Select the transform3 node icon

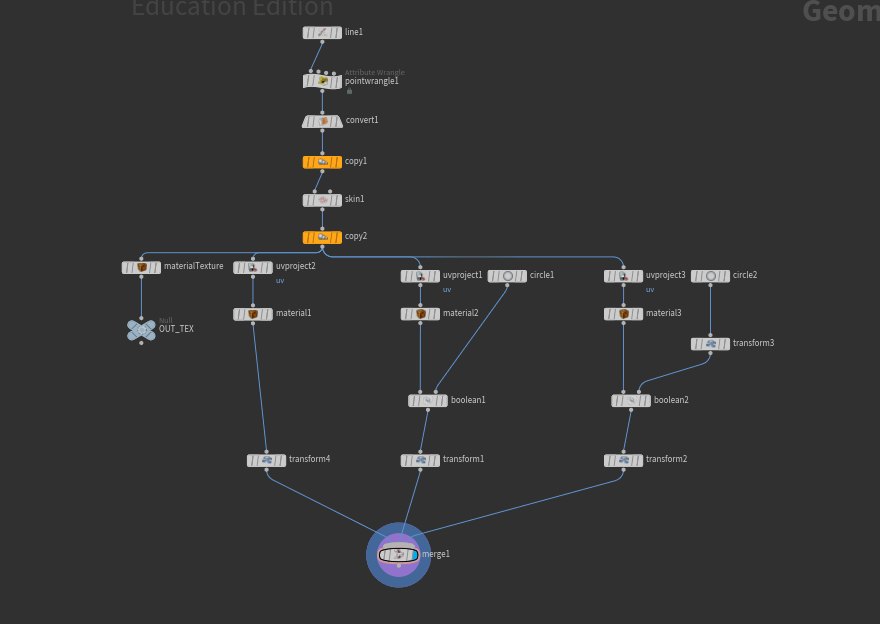click(x=710, y=344)
